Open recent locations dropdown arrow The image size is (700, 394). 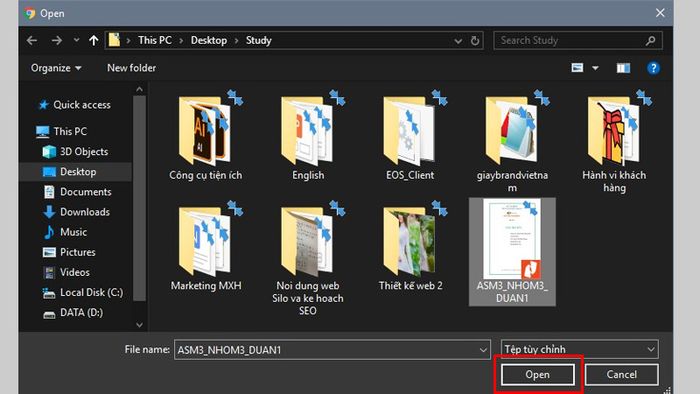76,40
